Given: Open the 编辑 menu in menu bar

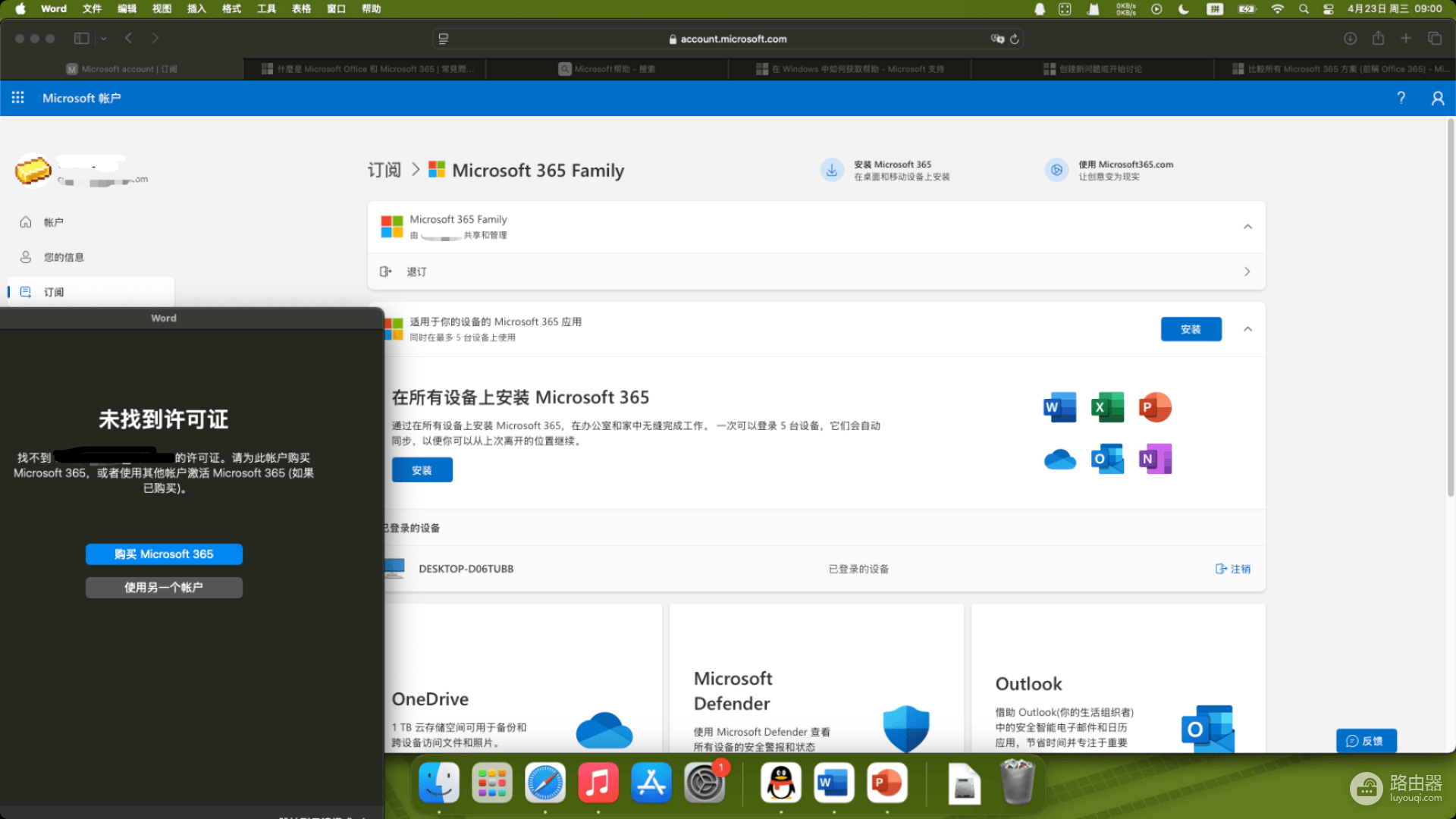Looking at the screenshot, I should point(127,9).
